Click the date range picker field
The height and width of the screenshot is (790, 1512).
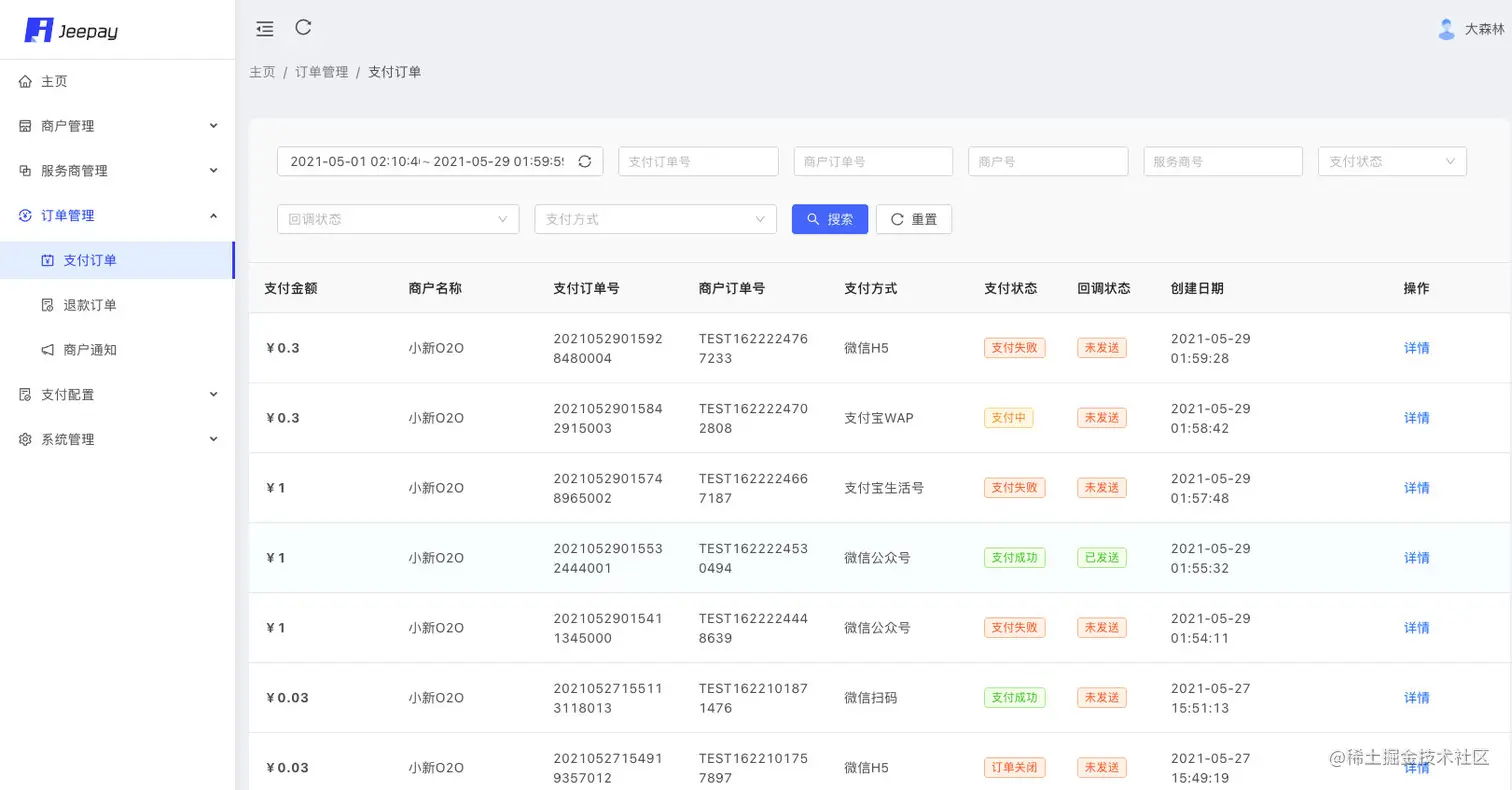tap(440, 161)
